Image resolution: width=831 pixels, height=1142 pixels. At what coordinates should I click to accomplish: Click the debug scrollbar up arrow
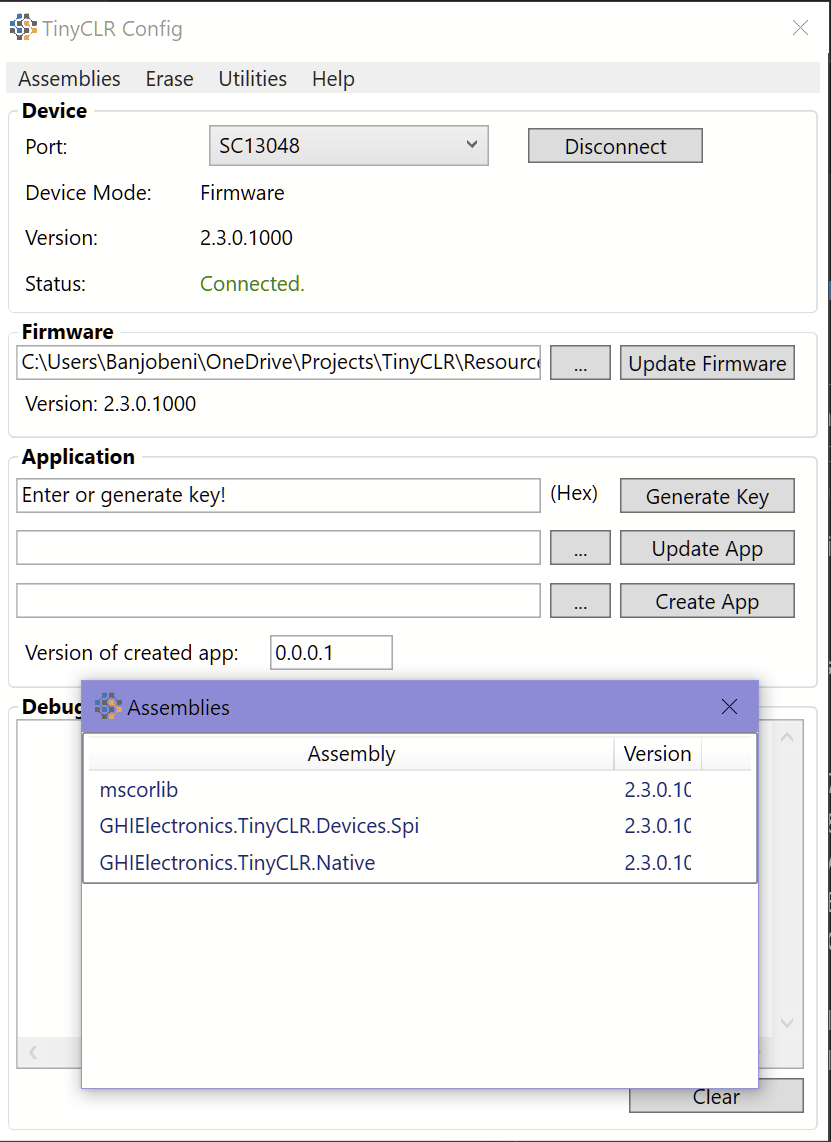pos(787,737)
